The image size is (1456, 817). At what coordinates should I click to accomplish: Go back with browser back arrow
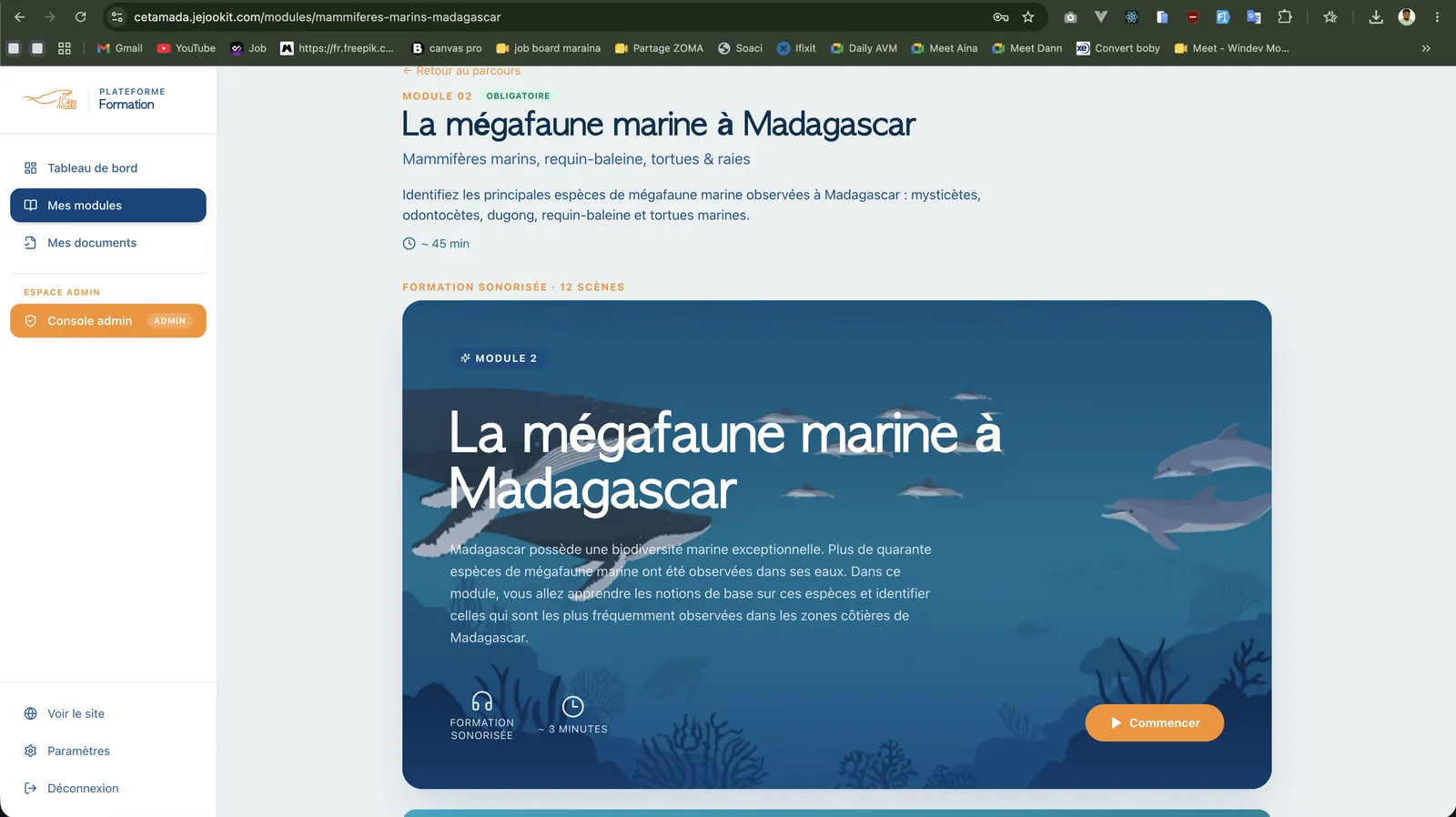[19, 16]
